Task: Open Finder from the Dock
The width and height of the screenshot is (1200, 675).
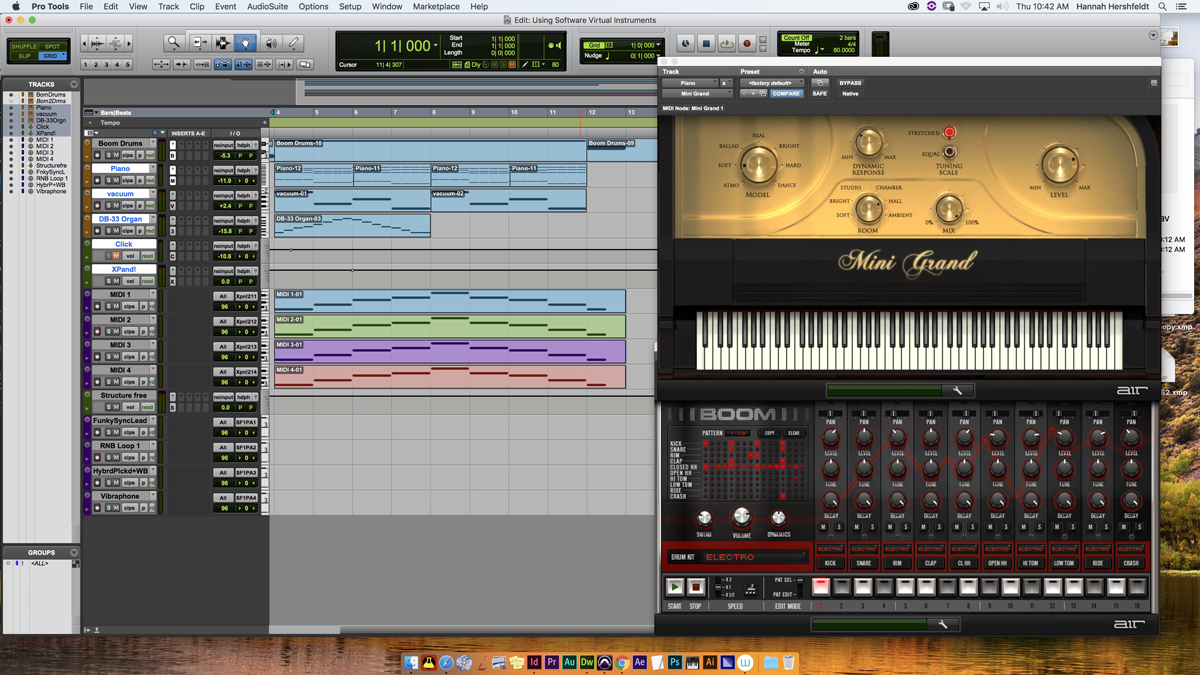Action: 411,662
